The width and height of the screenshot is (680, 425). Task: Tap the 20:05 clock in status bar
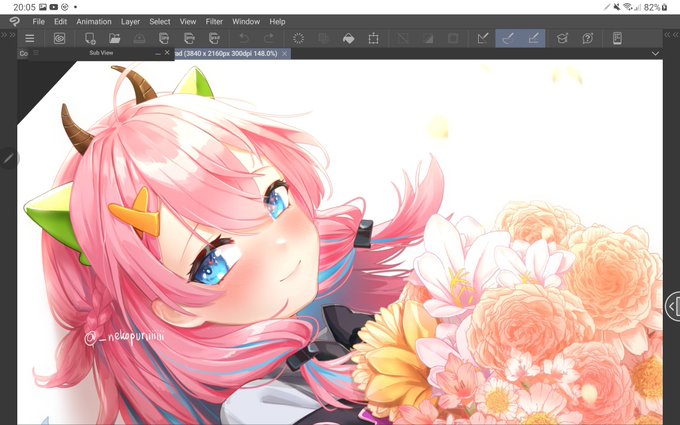tap(24, 7)
